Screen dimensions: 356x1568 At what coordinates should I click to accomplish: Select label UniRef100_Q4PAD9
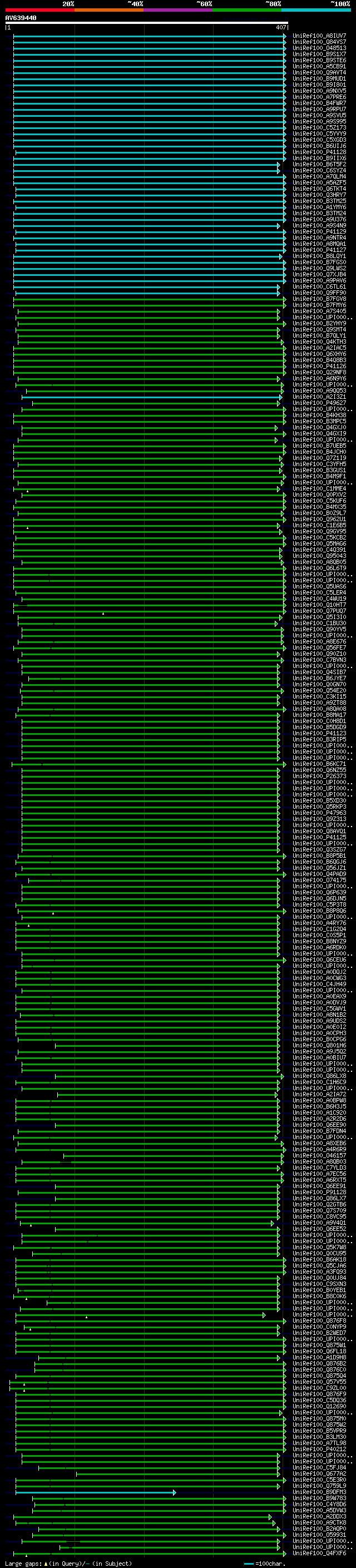[319, 874]
